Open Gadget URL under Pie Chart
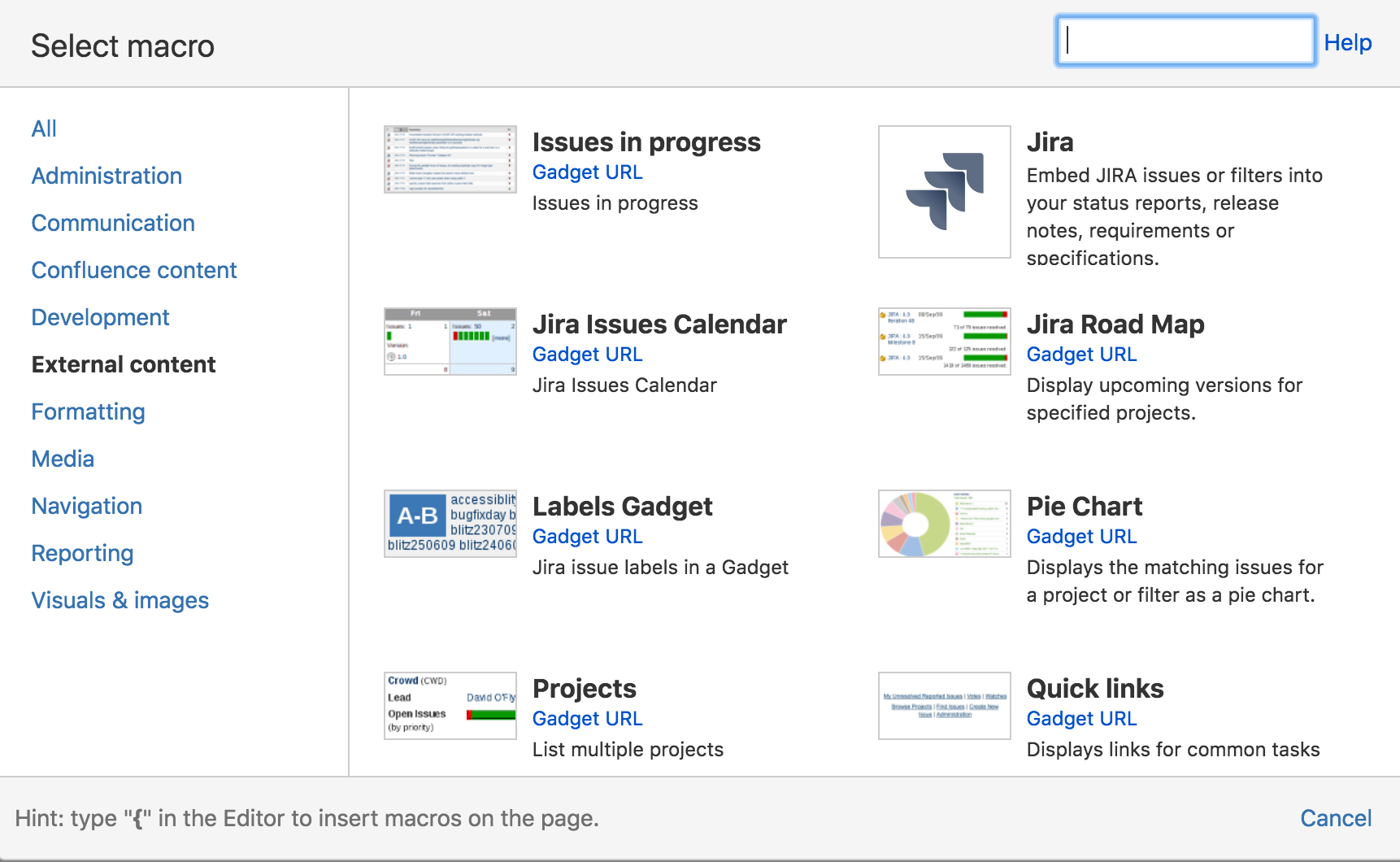 pyautogui.click(x=1081, y=536)
